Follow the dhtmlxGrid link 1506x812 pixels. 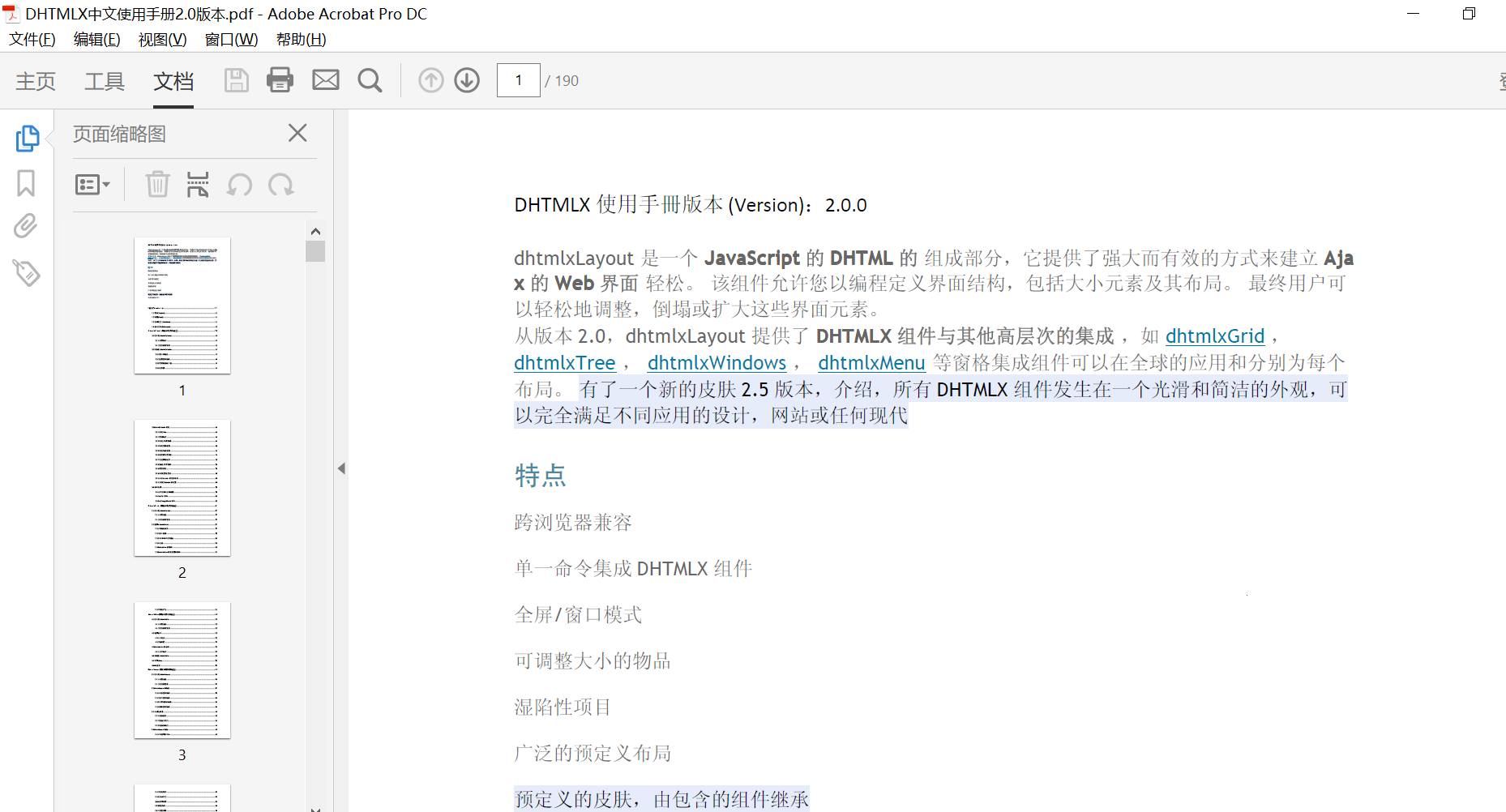click(1215, 336)
